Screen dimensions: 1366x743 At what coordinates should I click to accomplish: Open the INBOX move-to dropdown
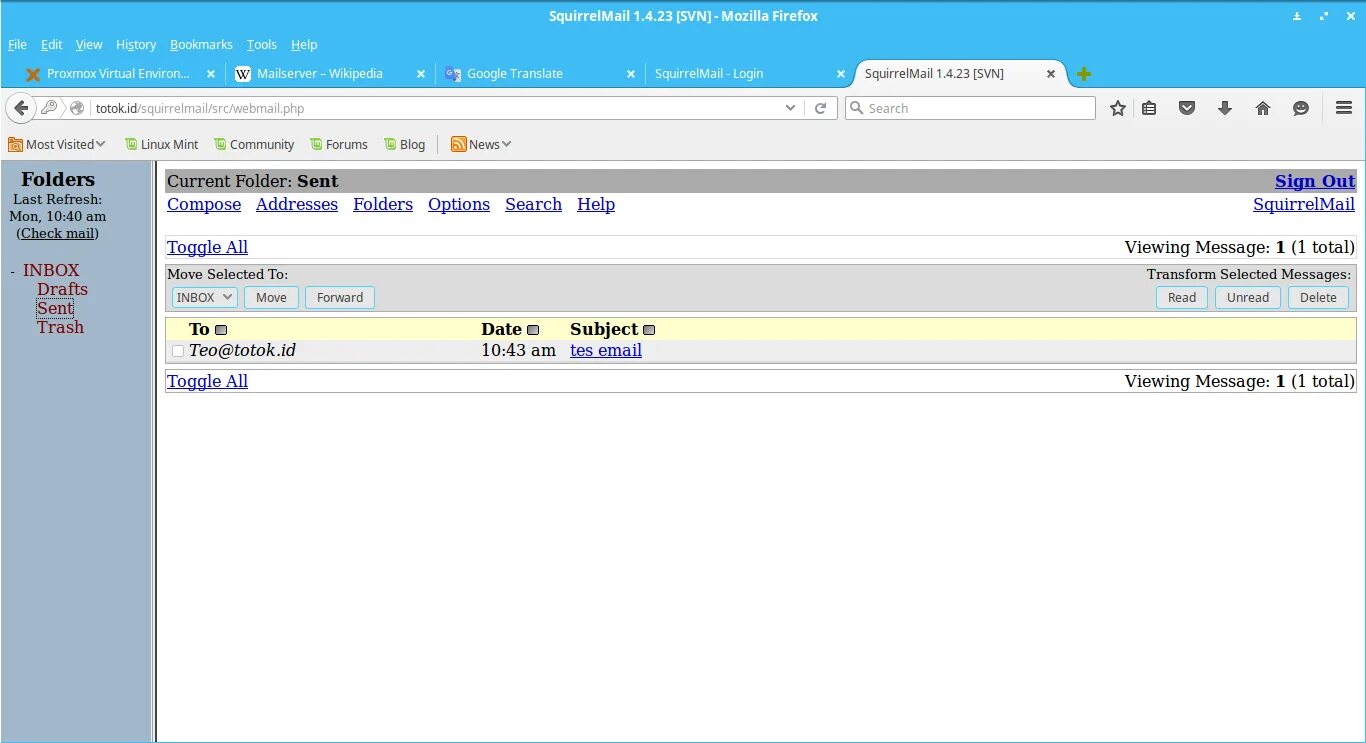[x=204, y=297]
